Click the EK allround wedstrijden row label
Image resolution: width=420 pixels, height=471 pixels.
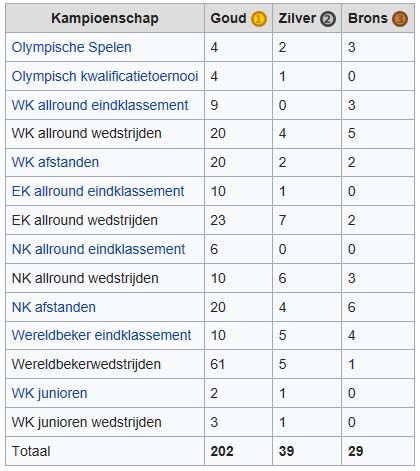pyautogui.click(x=85, y=220)
